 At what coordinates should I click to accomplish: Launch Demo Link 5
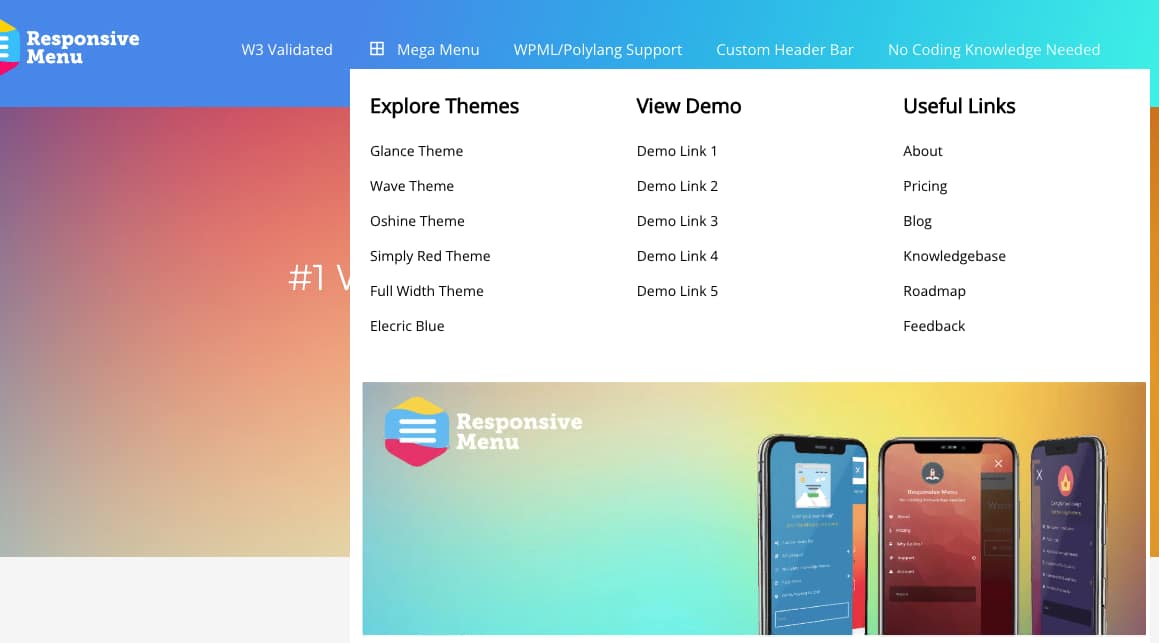(677, 291)
